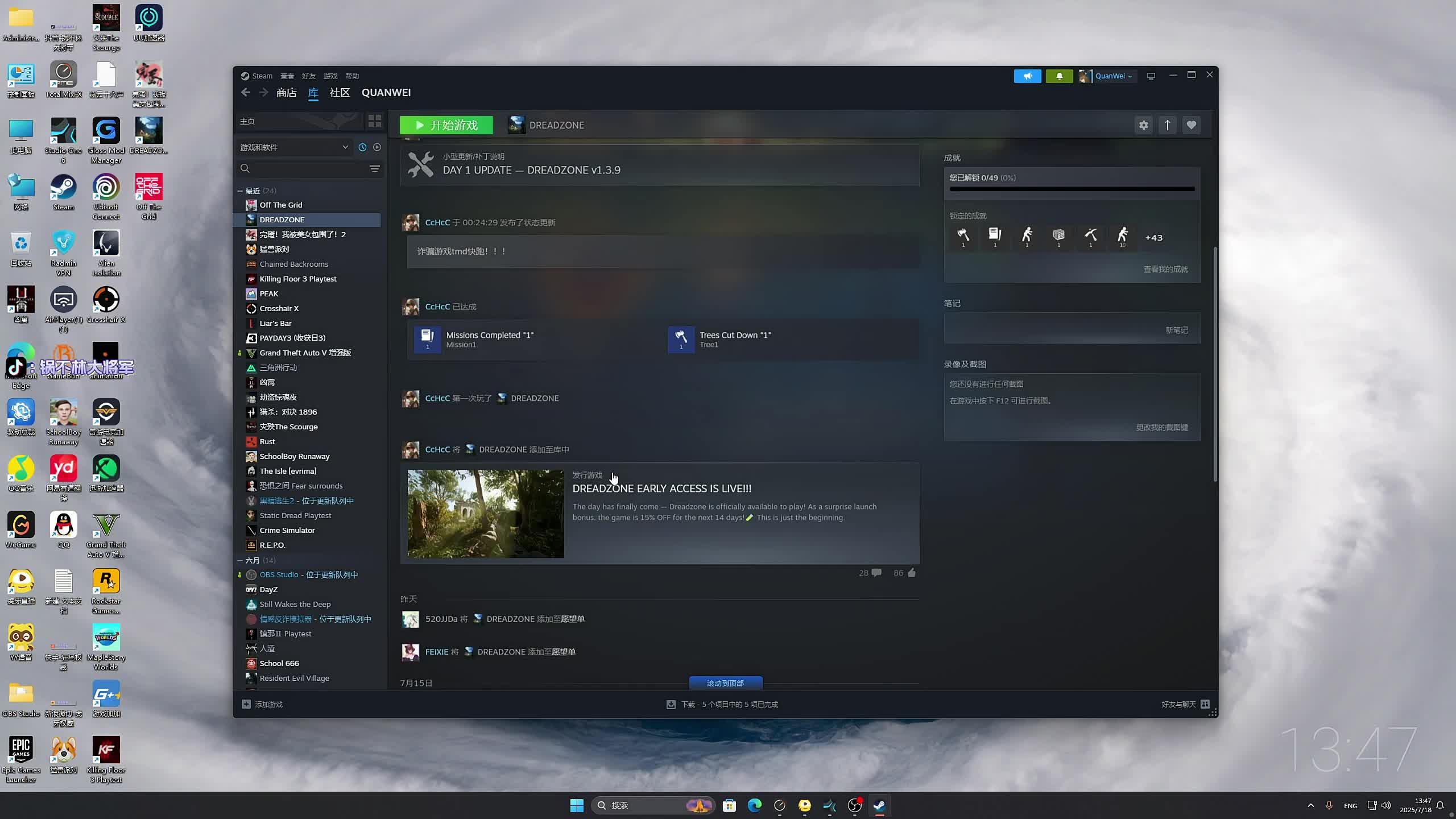Switch to the 商店 tab

287,92
